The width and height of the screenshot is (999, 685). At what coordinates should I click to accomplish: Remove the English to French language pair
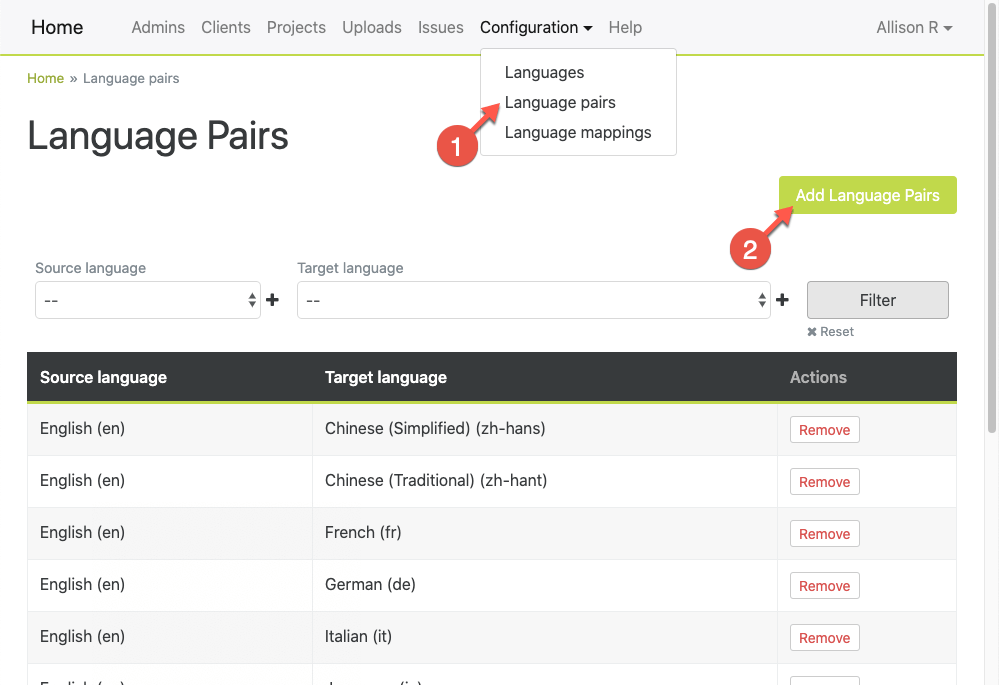824,533
